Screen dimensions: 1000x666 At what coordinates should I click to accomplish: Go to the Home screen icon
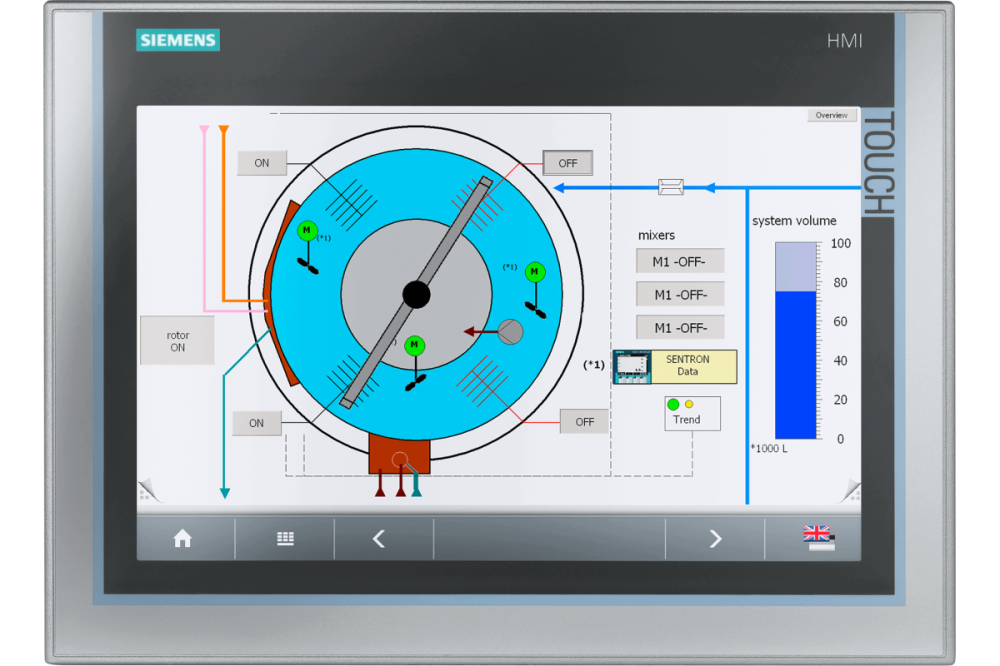click(182, 539)
